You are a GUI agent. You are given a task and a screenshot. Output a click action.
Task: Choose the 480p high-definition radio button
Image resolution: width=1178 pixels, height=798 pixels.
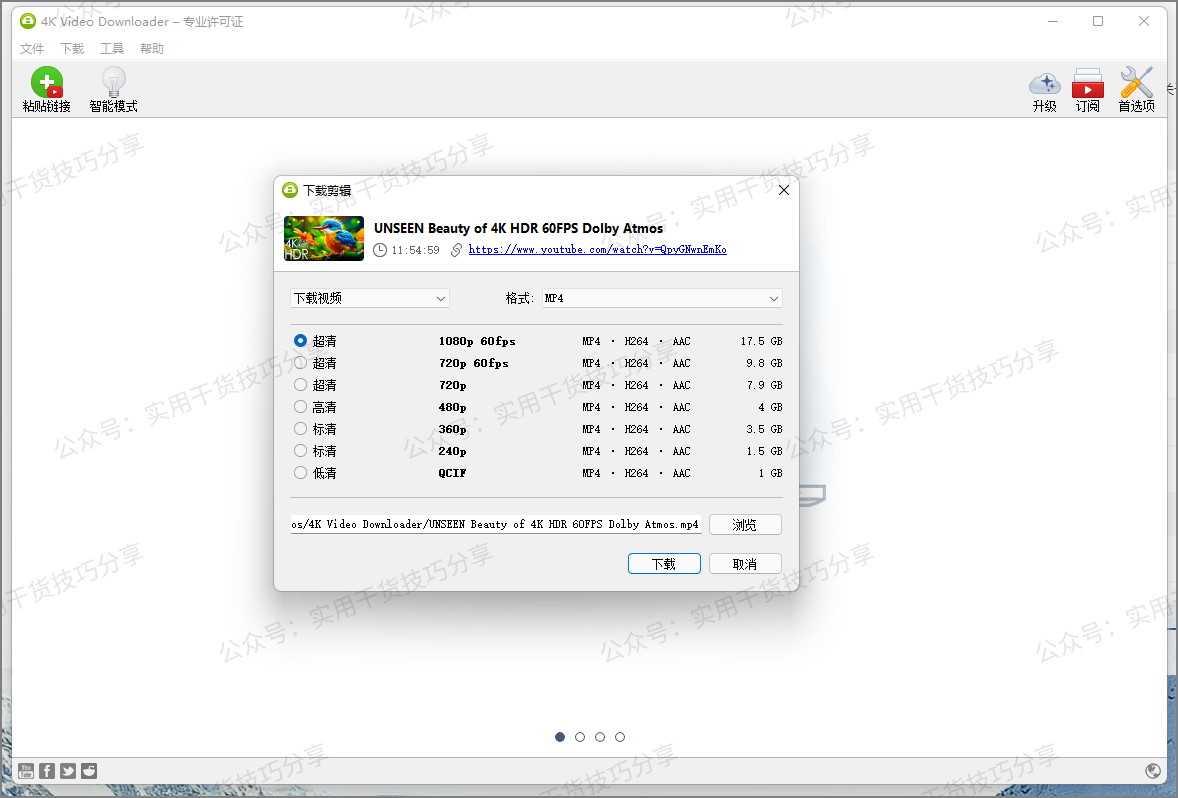click(301, 407)
